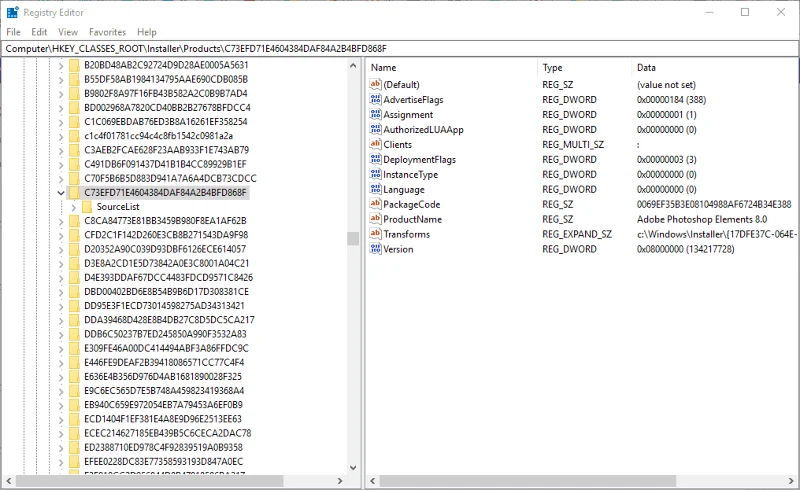The height and width of the screenshot is (490, 800).
Task: Click the tree pane scroll down arrow
Action: 353,468
